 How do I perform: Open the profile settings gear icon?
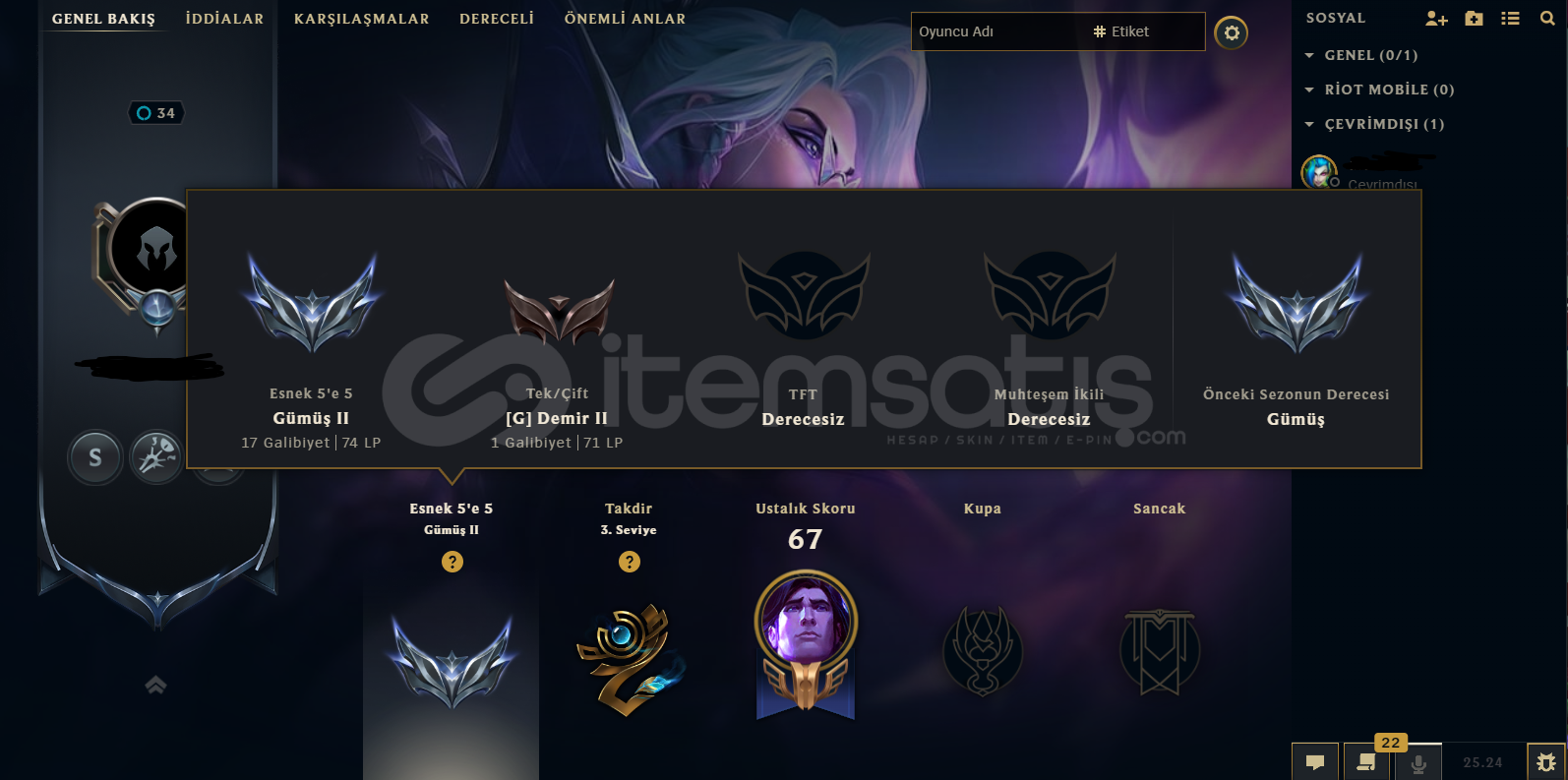(x=1231, y=32)
